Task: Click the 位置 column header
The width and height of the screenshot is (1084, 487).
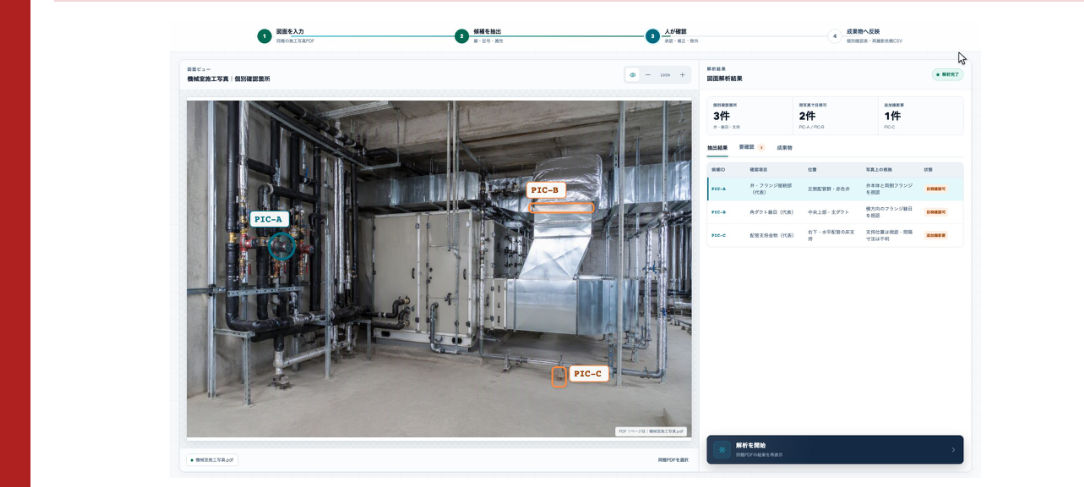Action: click(812, 169)
